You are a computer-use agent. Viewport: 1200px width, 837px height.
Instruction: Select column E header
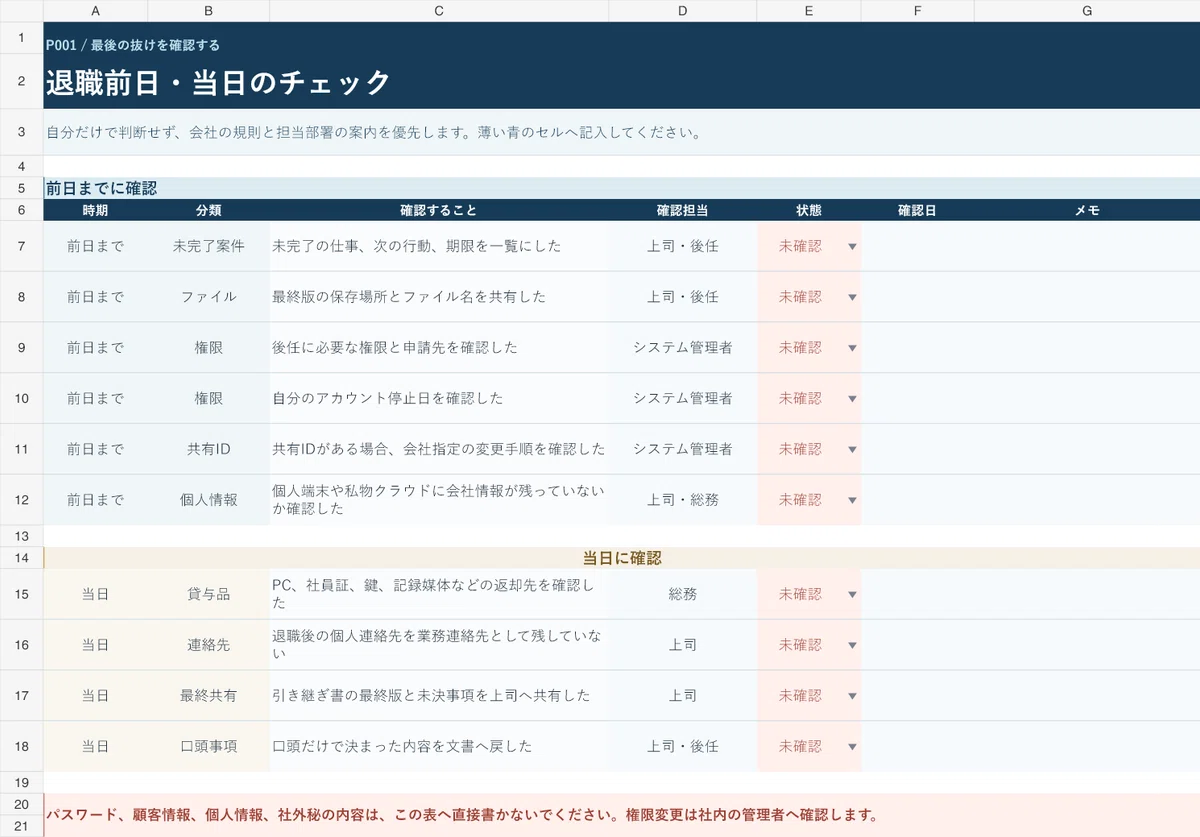(809, 11)
